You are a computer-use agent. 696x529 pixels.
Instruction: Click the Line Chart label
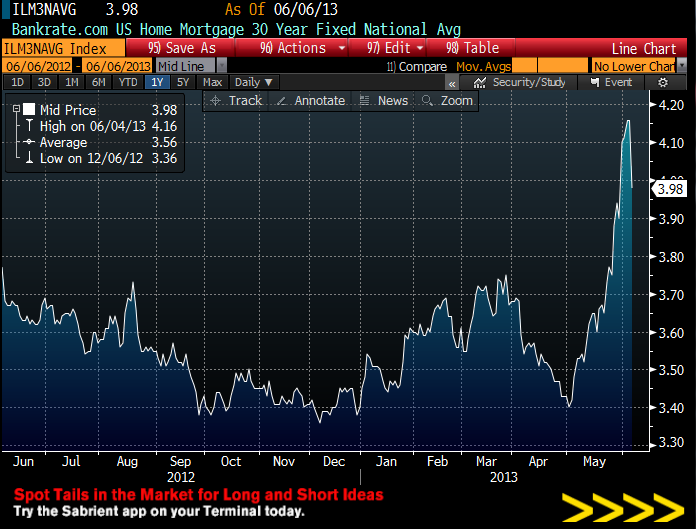(x=644, y=48)
